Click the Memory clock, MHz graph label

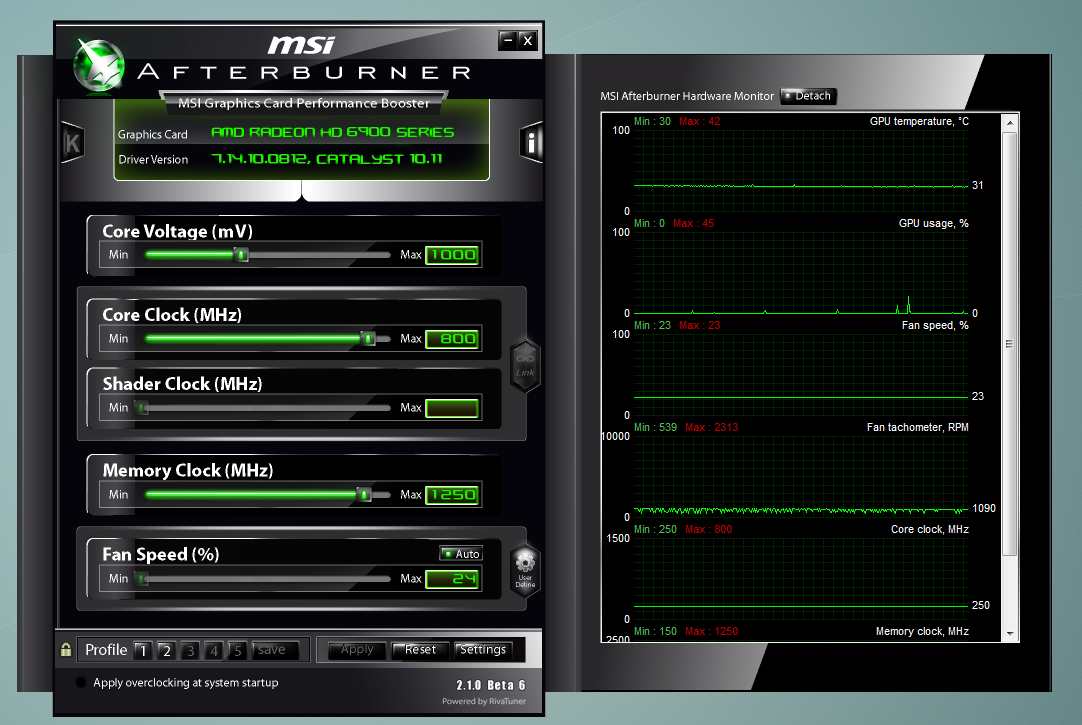[x=922, y=631]
